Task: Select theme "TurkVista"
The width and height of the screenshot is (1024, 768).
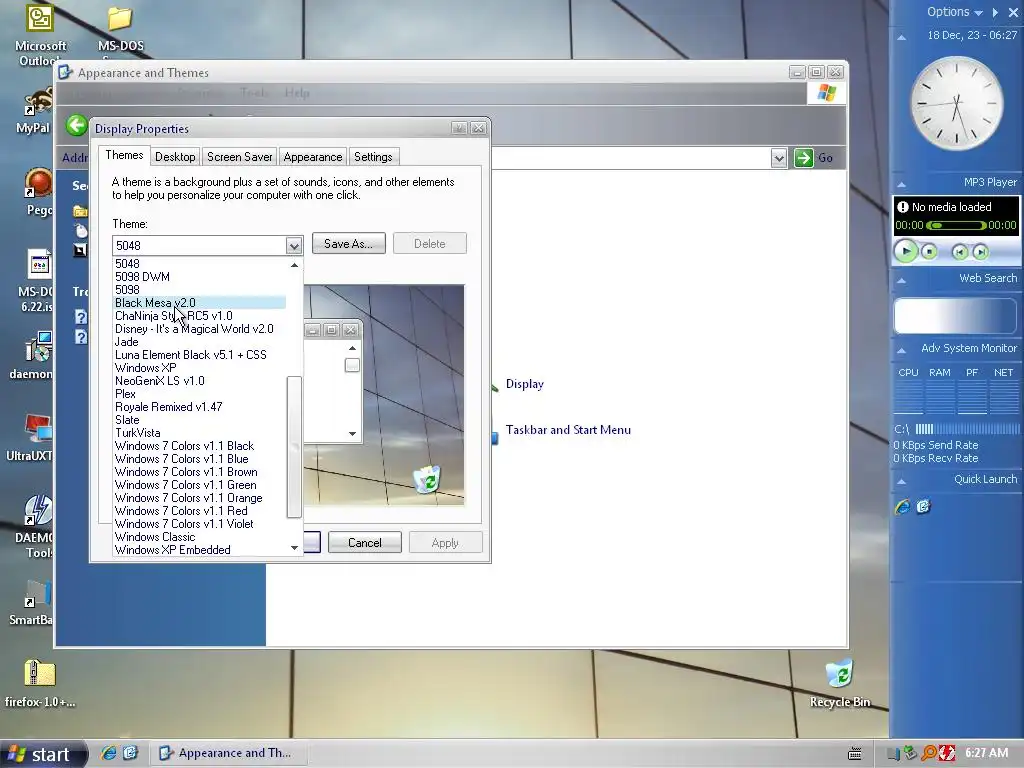Action: click(x=199, y=433)
